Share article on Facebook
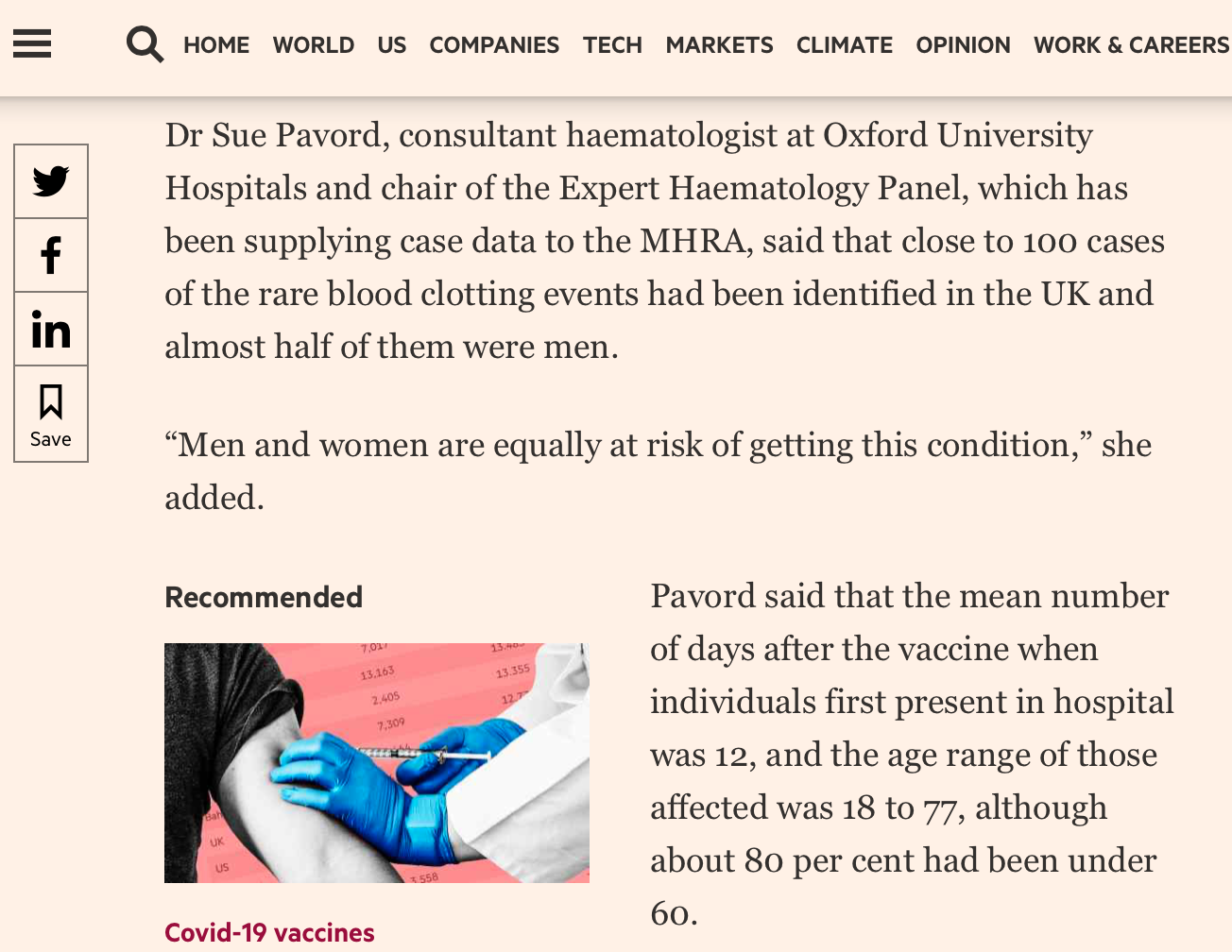Viewport: 1232px width, 952px height. [51, 255]
